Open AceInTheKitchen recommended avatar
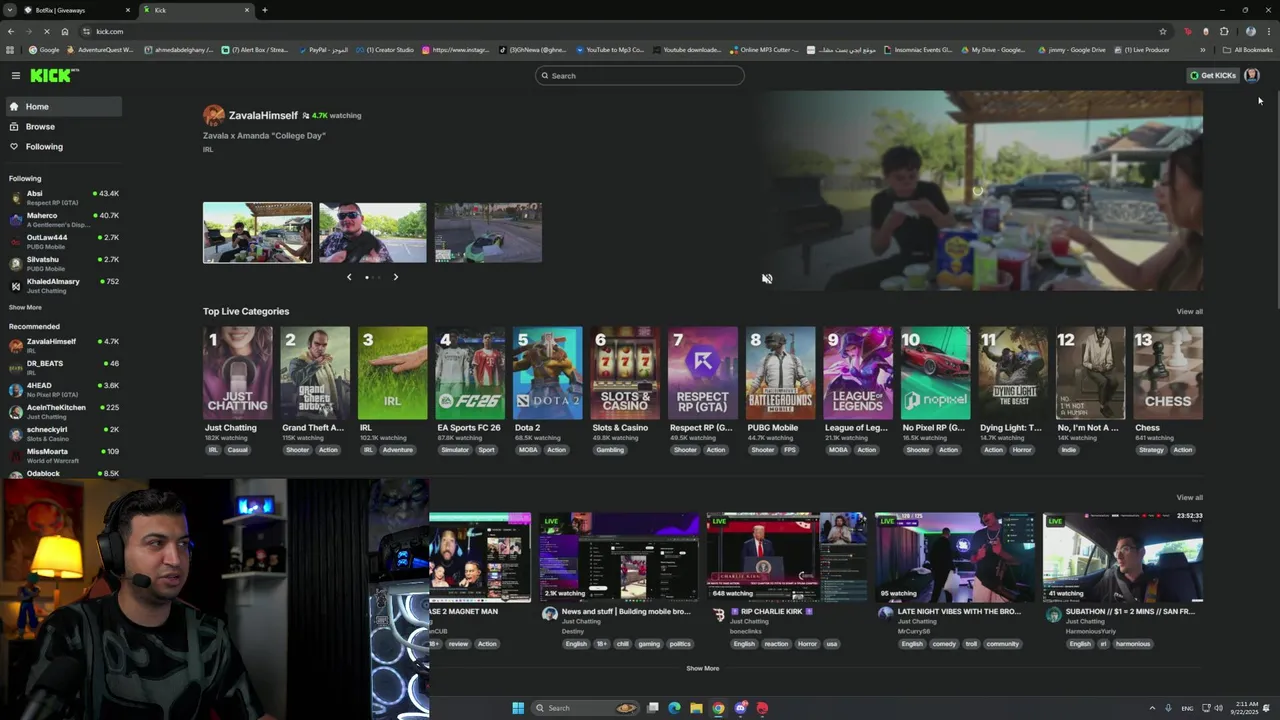Screen dimensions: 1280x720 tap(15, 411)
